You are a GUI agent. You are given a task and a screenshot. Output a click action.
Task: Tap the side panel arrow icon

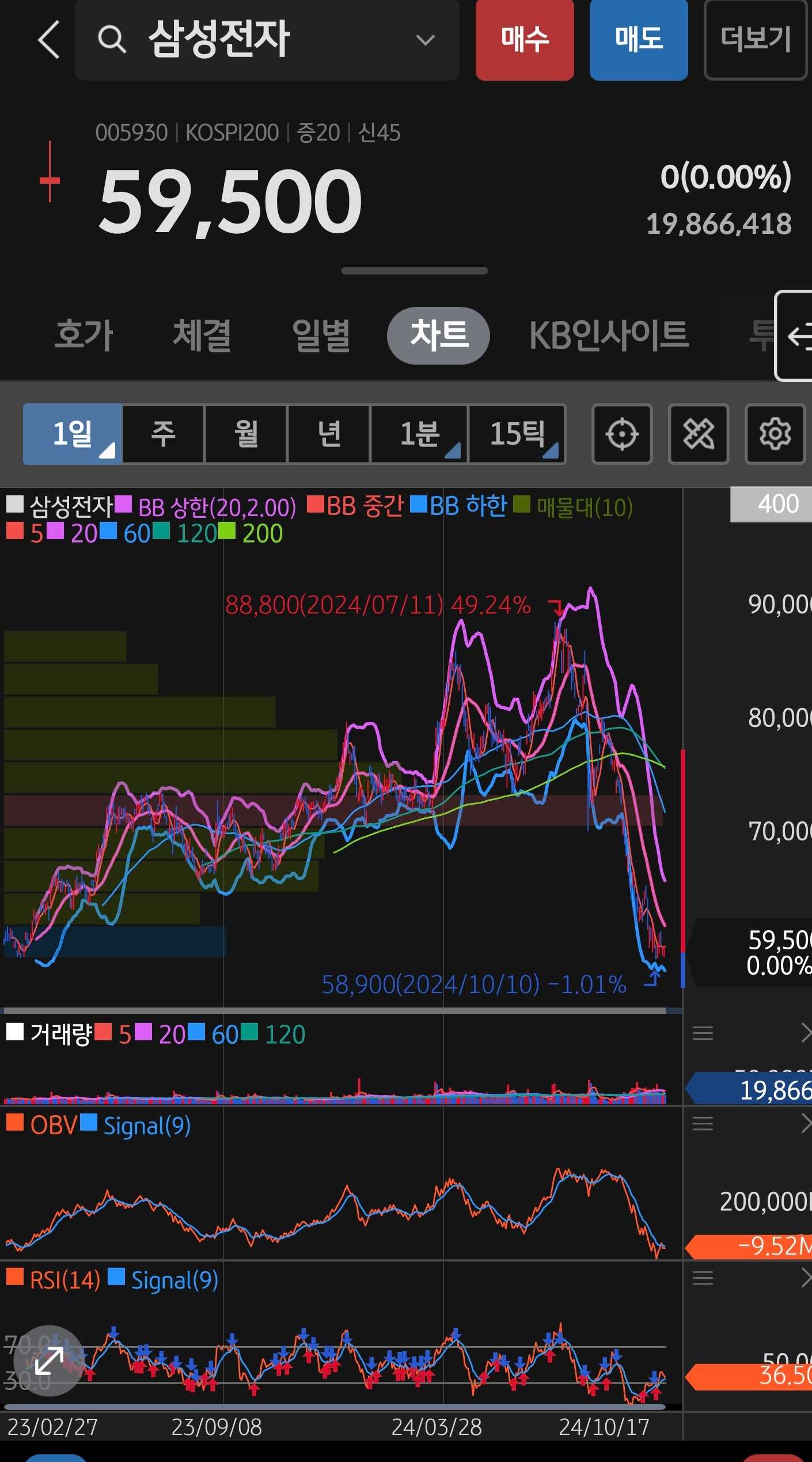pos(795,336)
